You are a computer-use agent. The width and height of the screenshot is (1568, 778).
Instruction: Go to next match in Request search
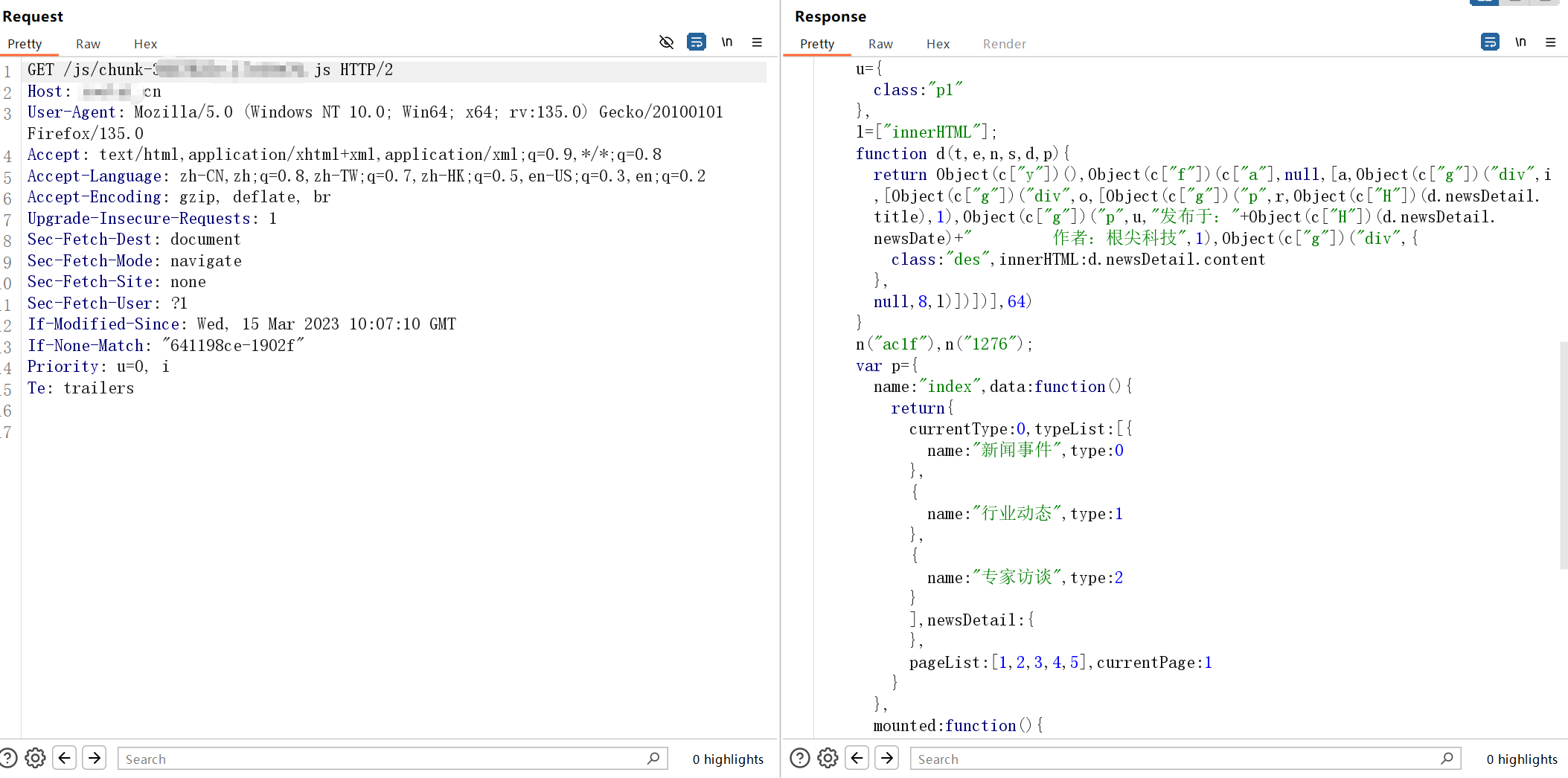(95, 758)
